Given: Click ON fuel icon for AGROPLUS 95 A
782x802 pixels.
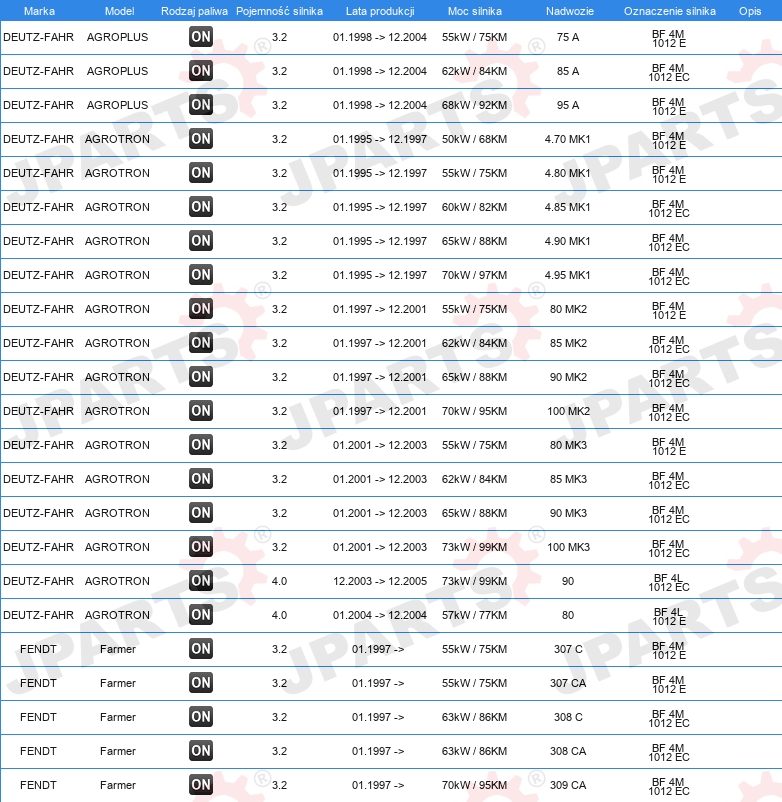Looking at the screenshot, I should [200, 105].
